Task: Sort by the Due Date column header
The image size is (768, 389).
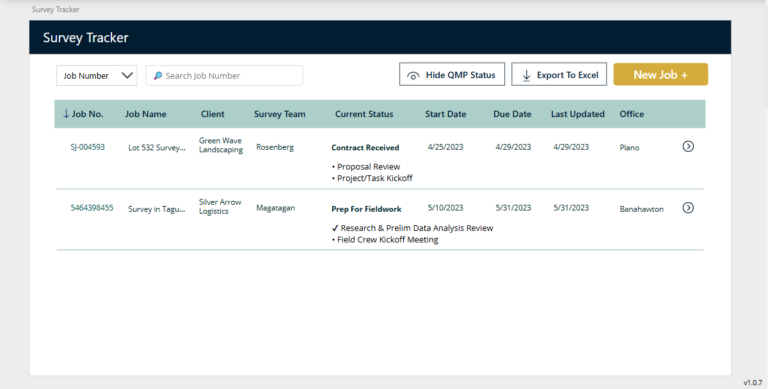Action: [x=512, y=114]
